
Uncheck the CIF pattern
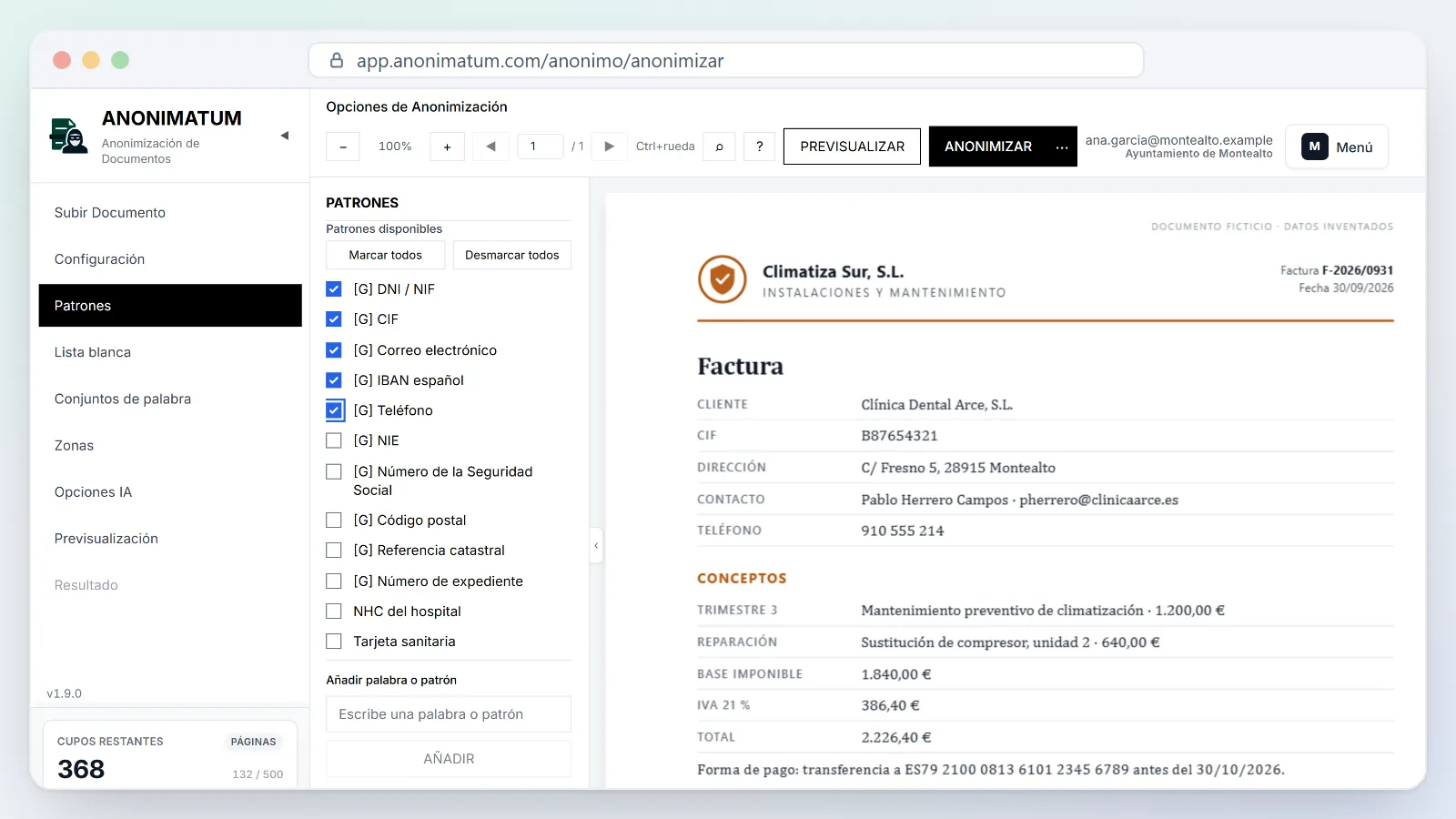(x=334, y=319)
